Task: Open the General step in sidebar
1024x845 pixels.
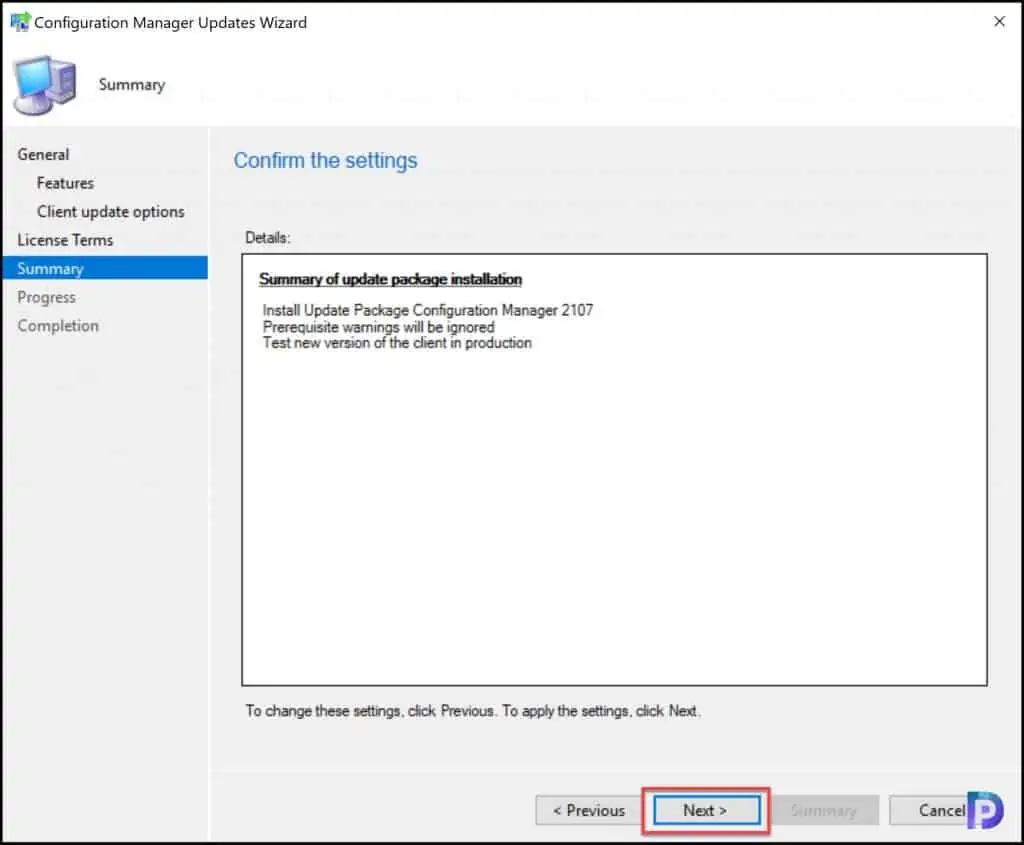Action: 43,155
